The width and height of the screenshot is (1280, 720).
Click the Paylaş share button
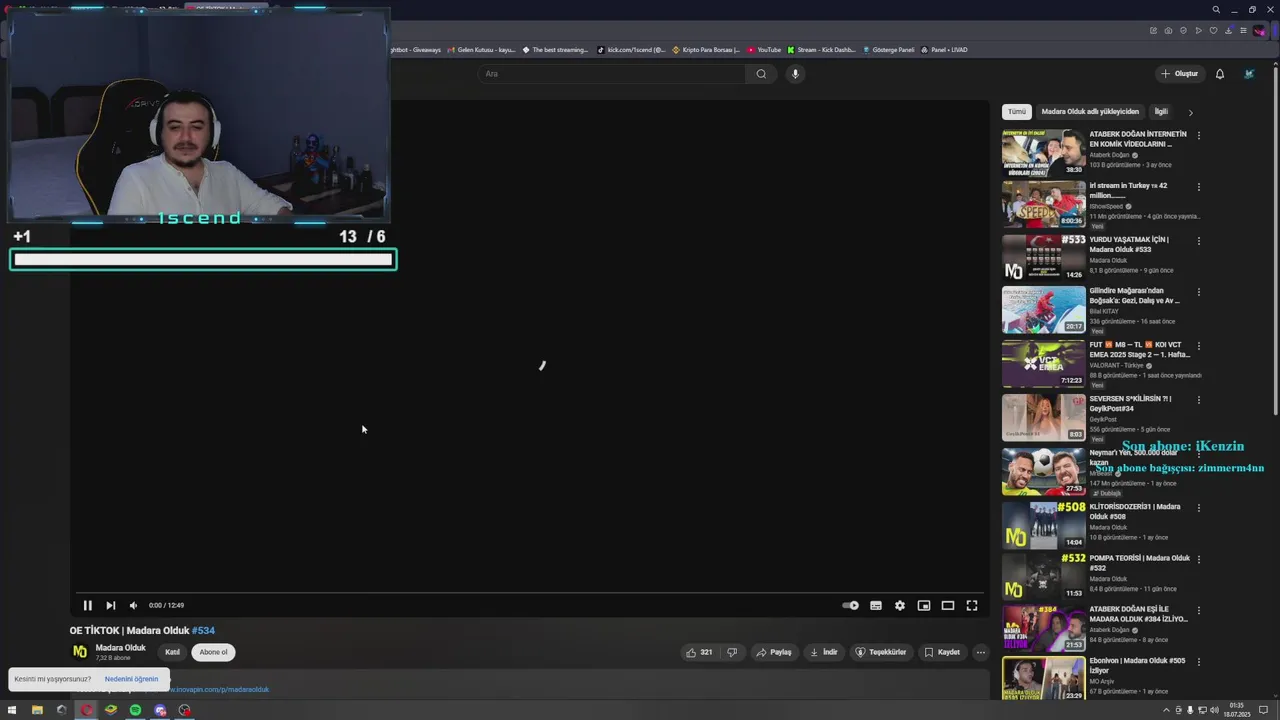click(774, 652)
